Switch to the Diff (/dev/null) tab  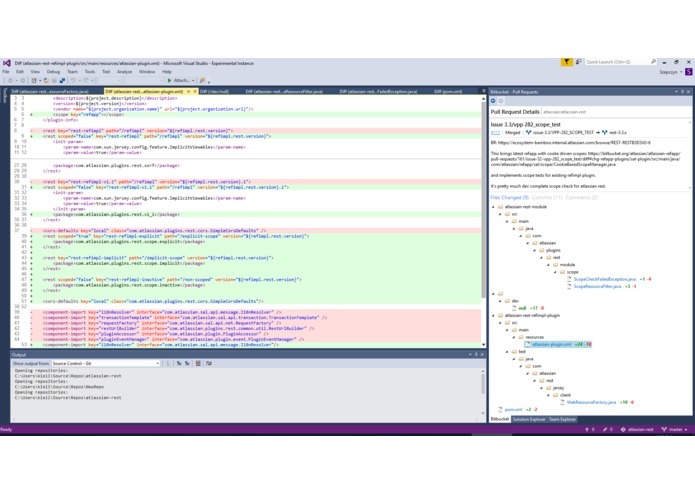tap(215, 91)
